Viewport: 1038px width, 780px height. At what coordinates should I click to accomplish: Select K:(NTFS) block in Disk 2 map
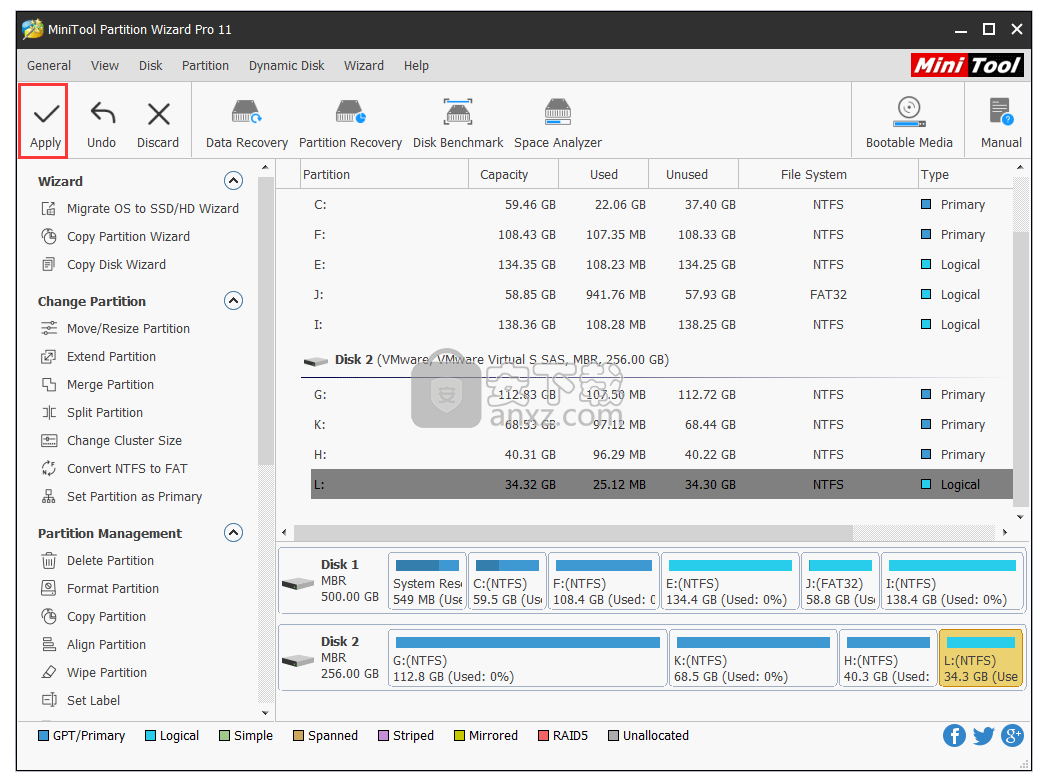753,659
